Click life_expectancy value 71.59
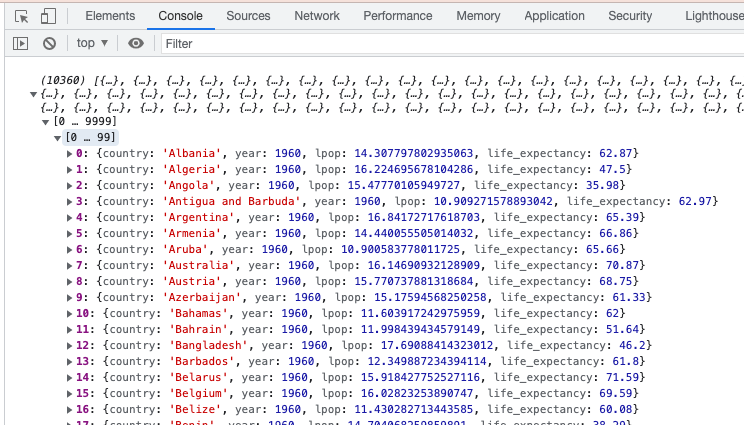Viewport: 744px width, 425px height. click(x=622, y=377)
